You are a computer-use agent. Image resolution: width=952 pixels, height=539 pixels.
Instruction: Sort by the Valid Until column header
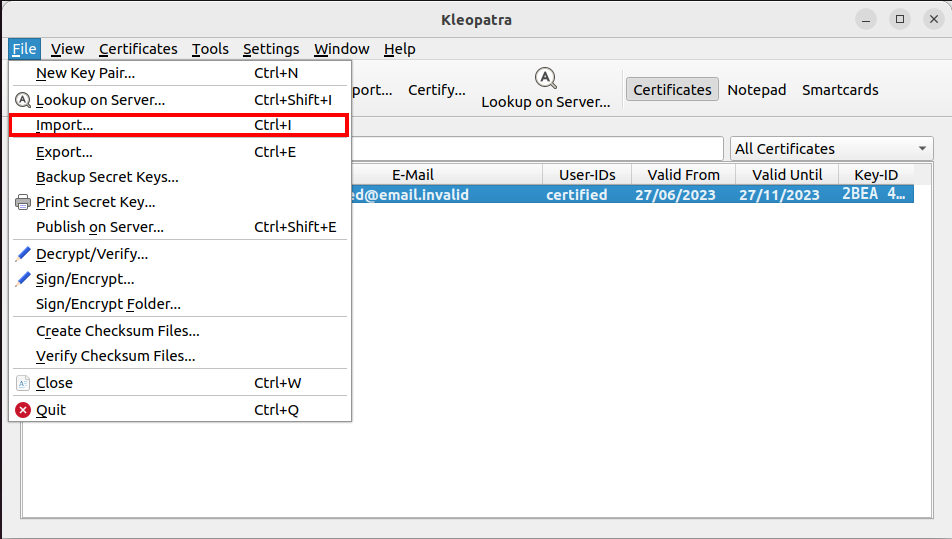787,175
